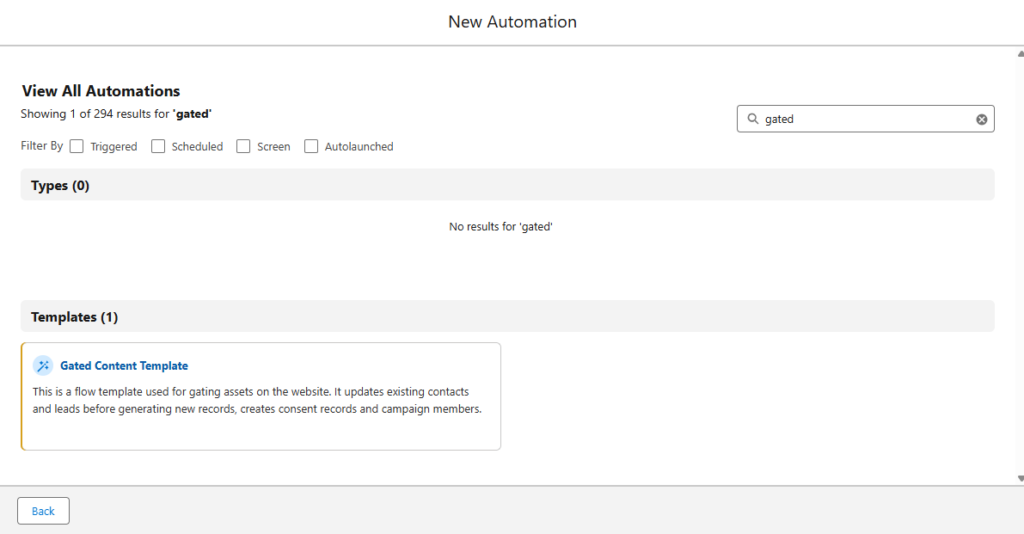Collapse the Templates (1) section header
Viewport: 1024px width, 534px height.
(74, 317)
